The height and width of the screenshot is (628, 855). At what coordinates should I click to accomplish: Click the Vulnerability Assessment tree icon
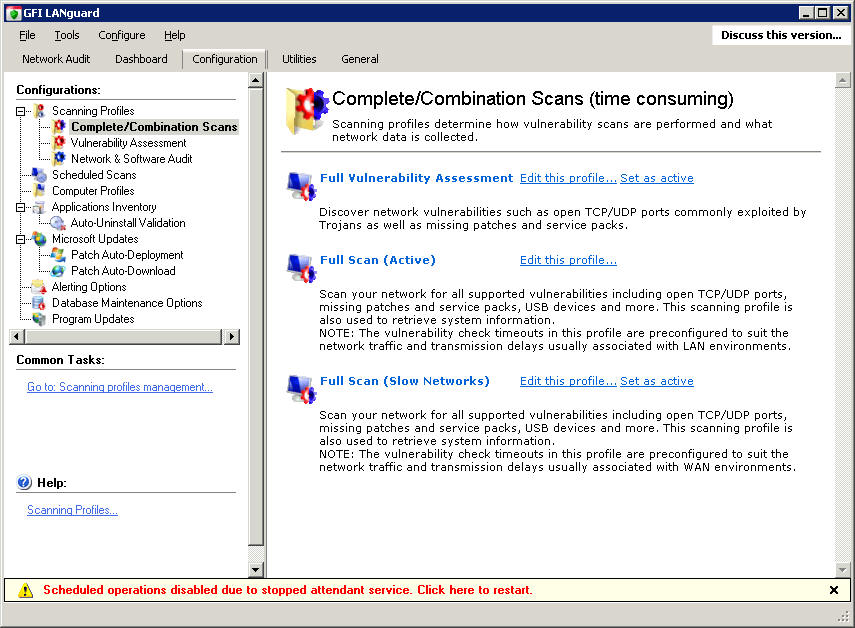pyautogui.click(x=59, y=143)
